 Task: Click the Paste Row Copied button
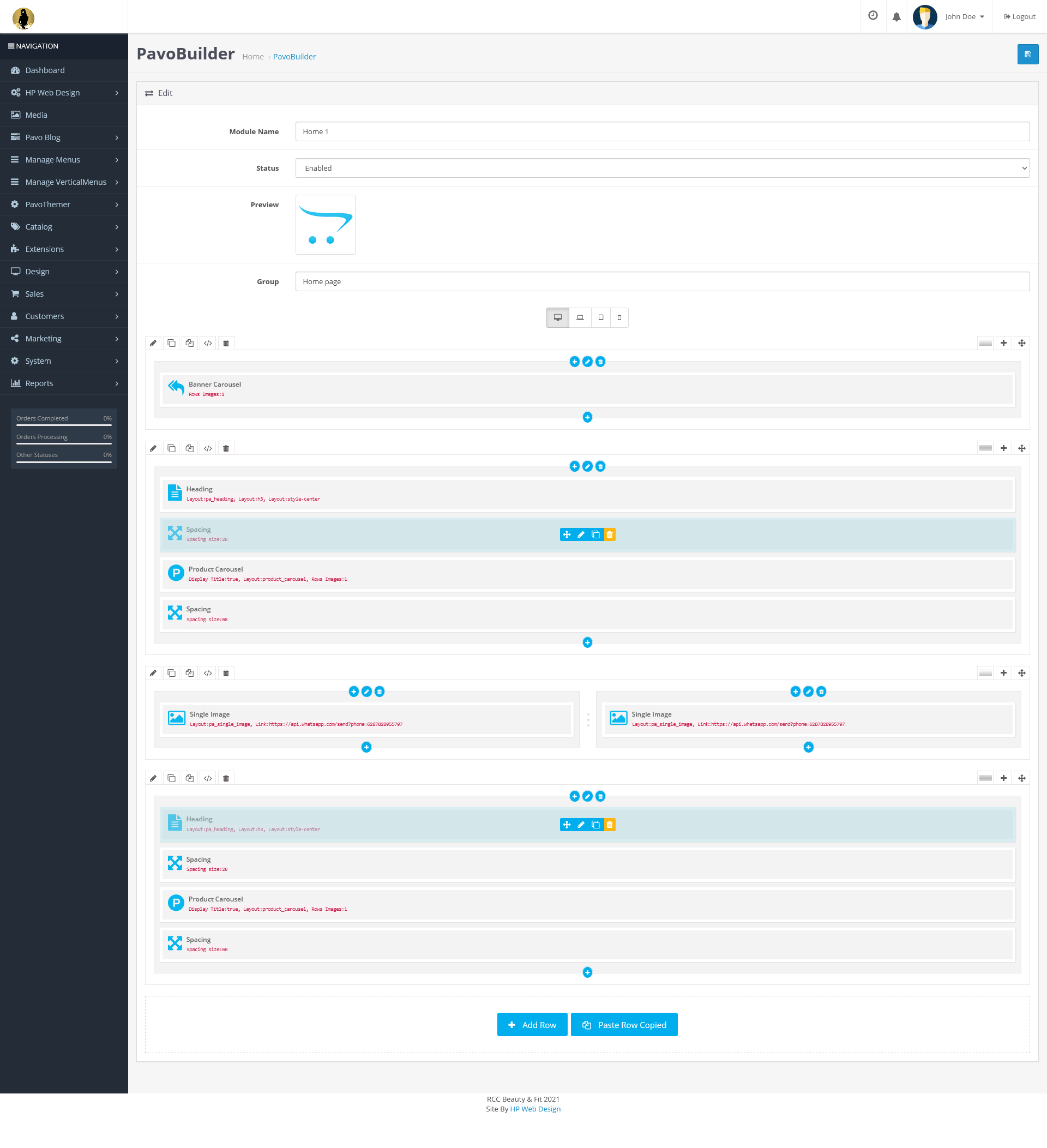click(x=624, y=1024)
